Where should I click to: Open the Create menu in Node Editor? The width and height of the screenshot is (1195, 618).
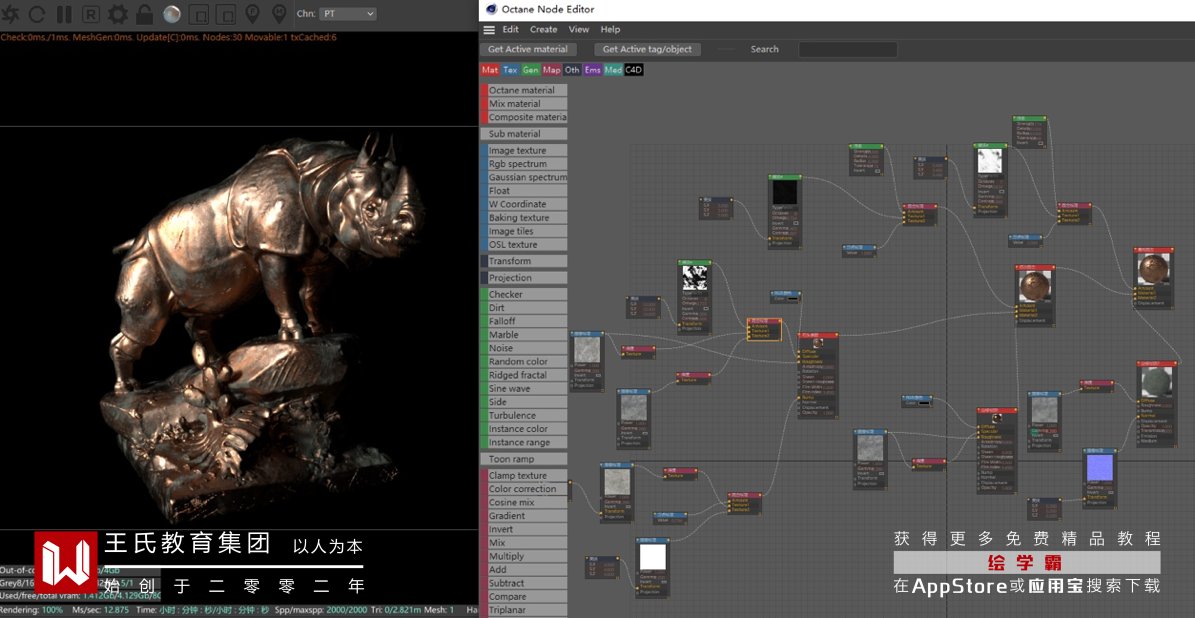point(543,30)
